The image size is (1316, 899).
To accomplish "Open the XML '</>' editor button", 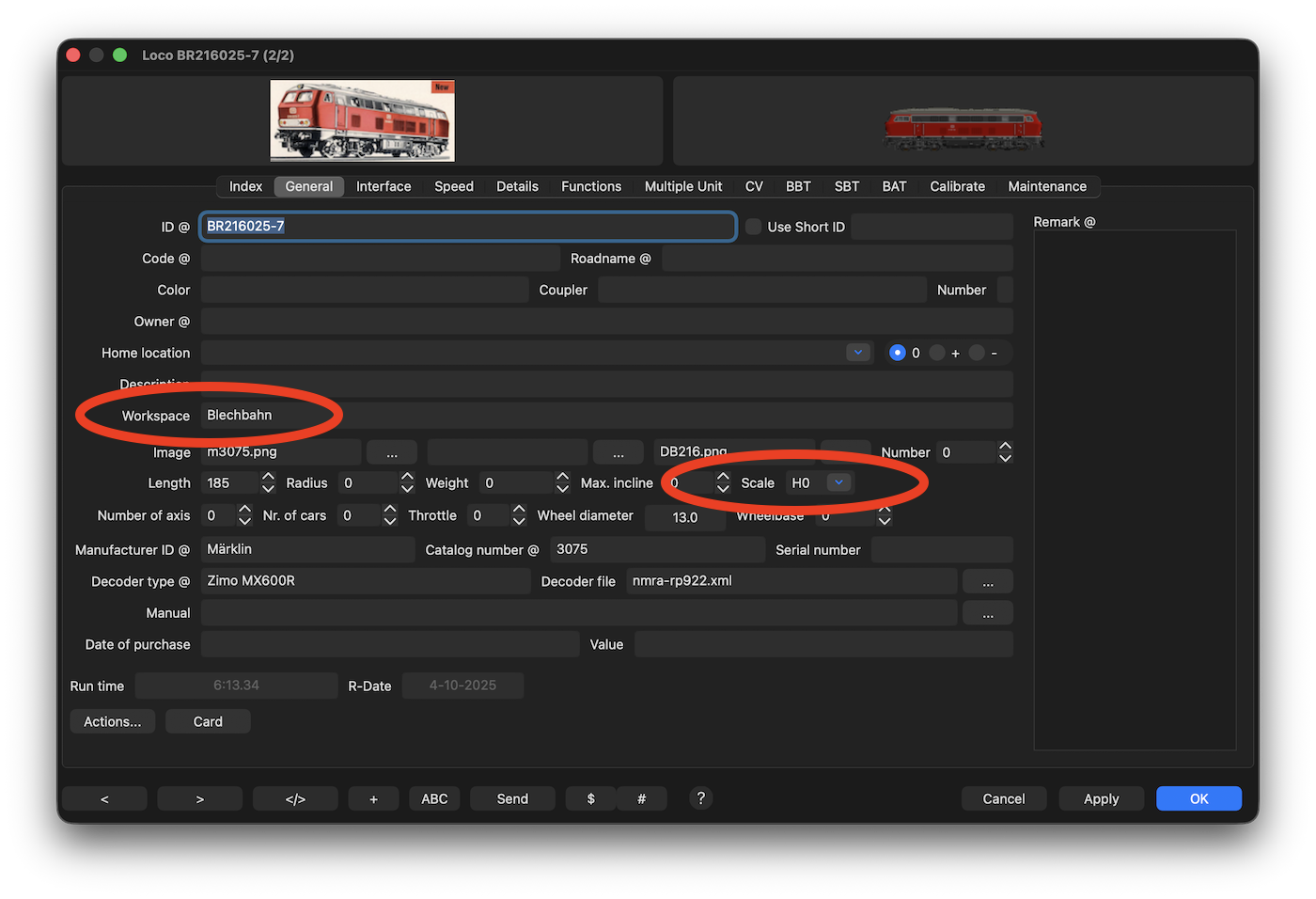I will (295, 798).
